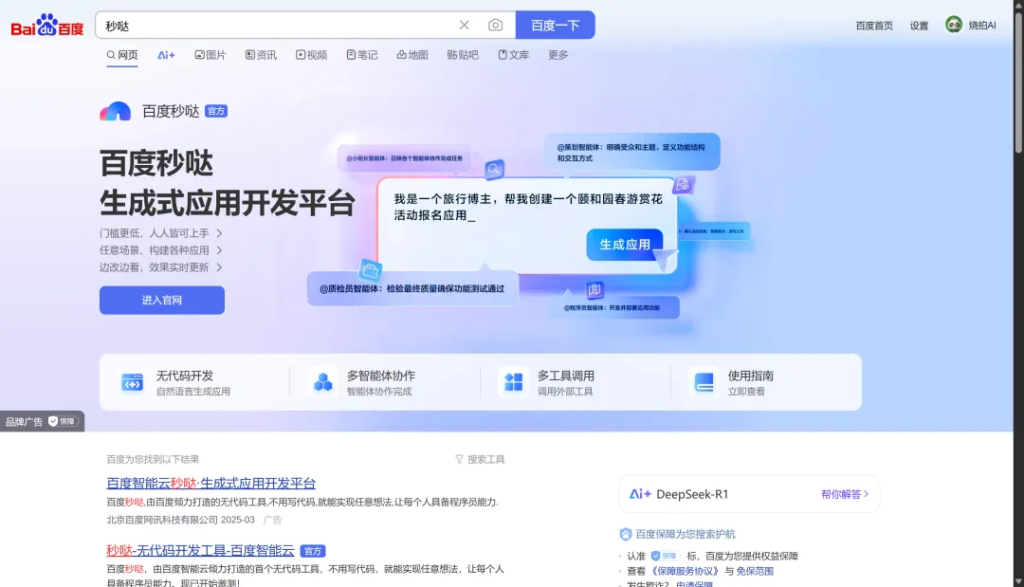Switch to the 视频 tab
Viewport: 1024px width, 587px height.
[x=311, y=55]
